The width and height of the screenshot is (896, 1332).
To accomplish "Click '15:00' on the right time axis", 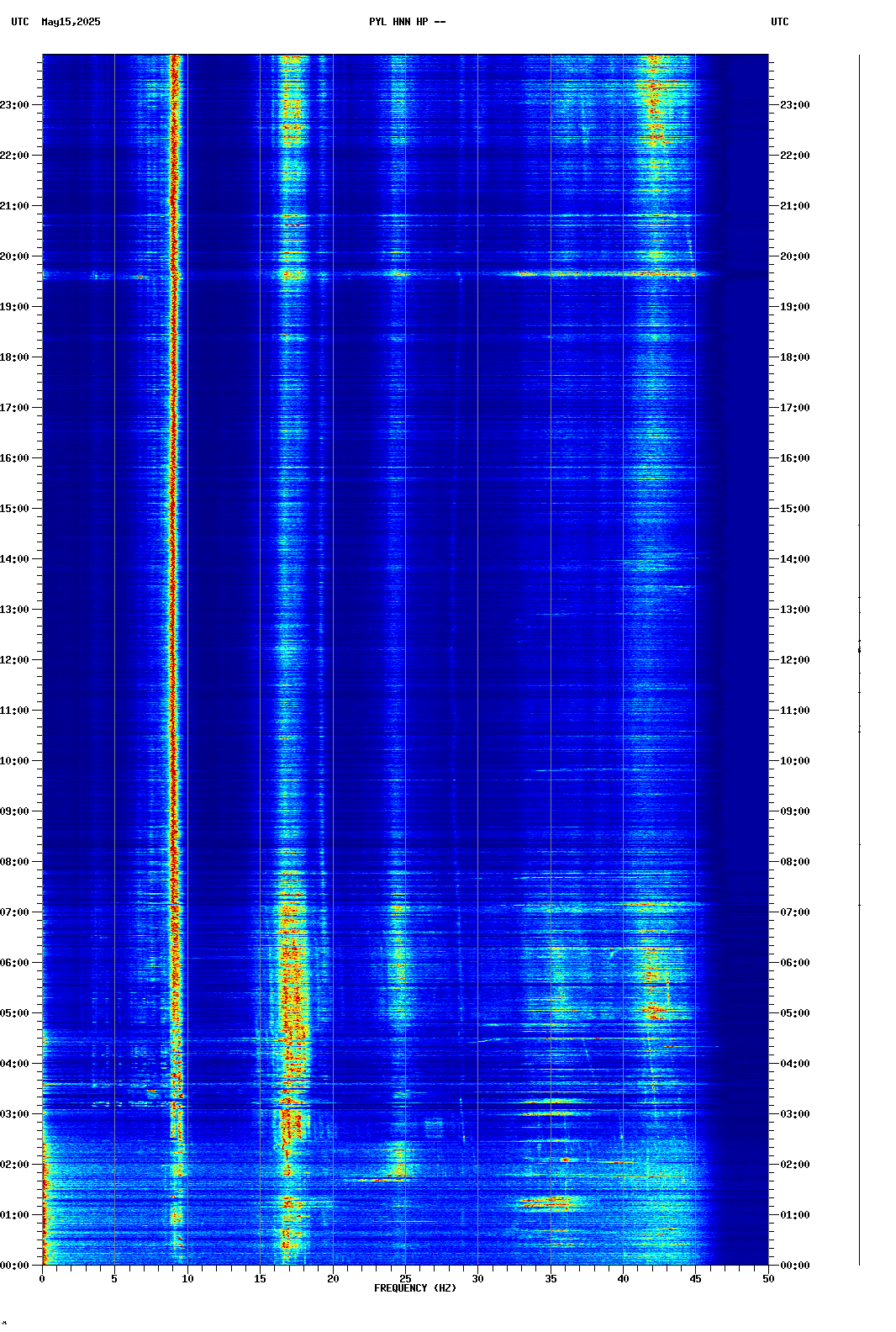I will click(795, 509).
